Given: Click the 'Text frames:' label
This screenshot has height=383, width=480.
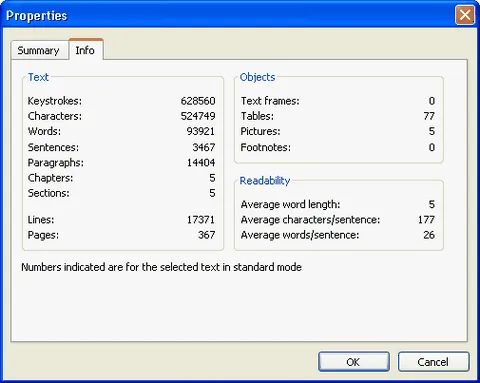Looking at the screenshot, I should pyautogui.click(x=270, y=101).
